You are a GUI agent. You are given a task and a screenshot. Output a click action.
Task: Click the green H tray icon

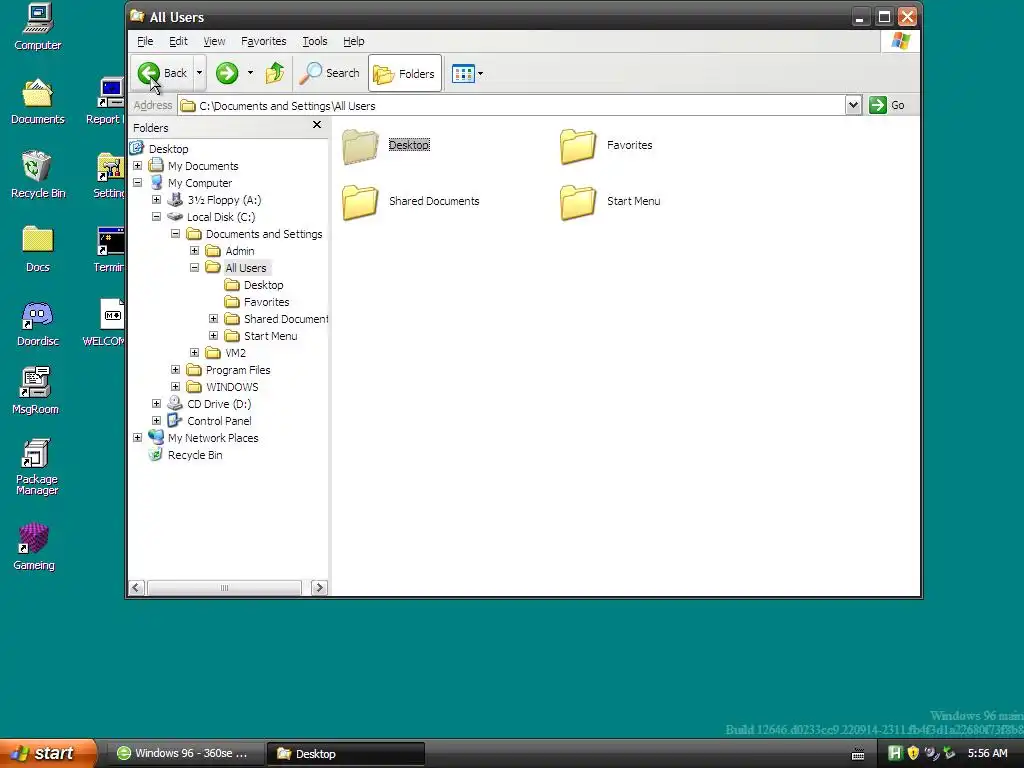pyautogui.click(x=895, y=754)
